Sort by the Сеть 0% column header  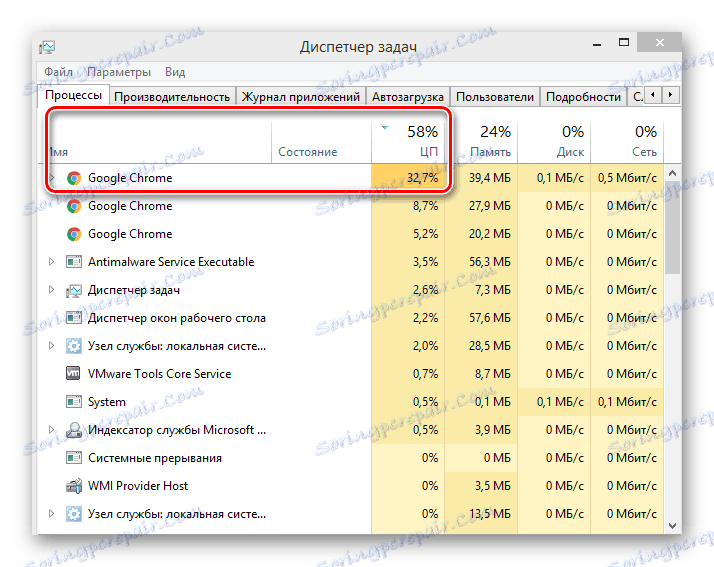coord(627,143)
